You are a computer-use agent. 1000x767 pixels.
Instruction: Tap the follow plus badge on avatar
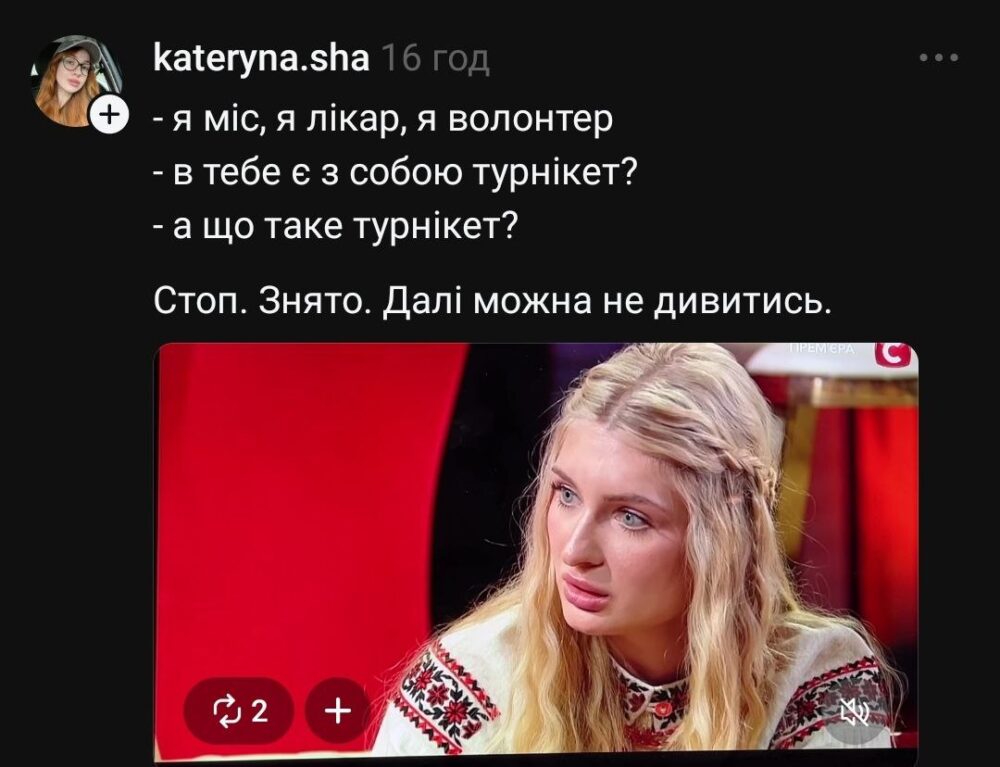tap(110, 115)
